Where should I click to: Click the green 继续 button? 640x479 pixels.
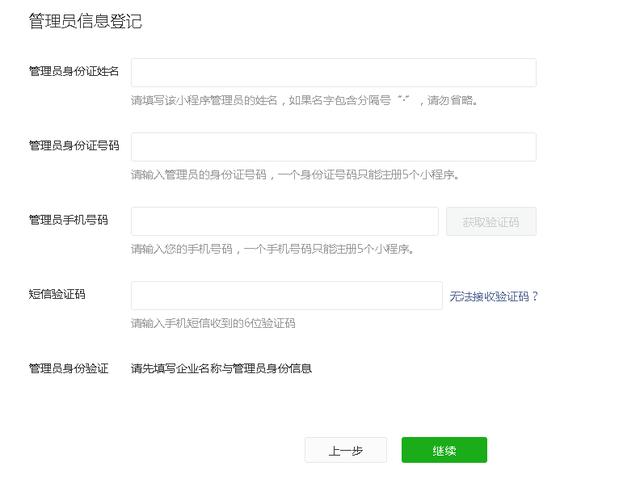point(444,450)
